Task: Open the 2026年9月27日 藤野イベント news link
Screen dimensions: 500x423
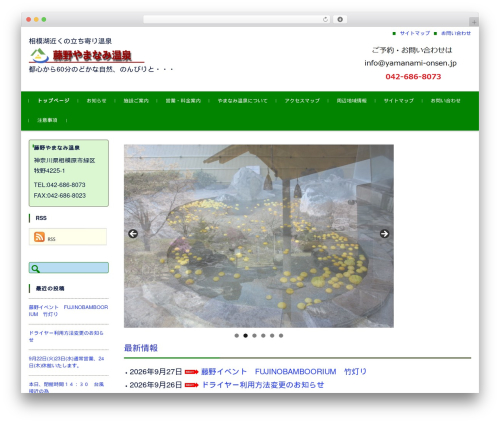Action: [x=284, y=372]
